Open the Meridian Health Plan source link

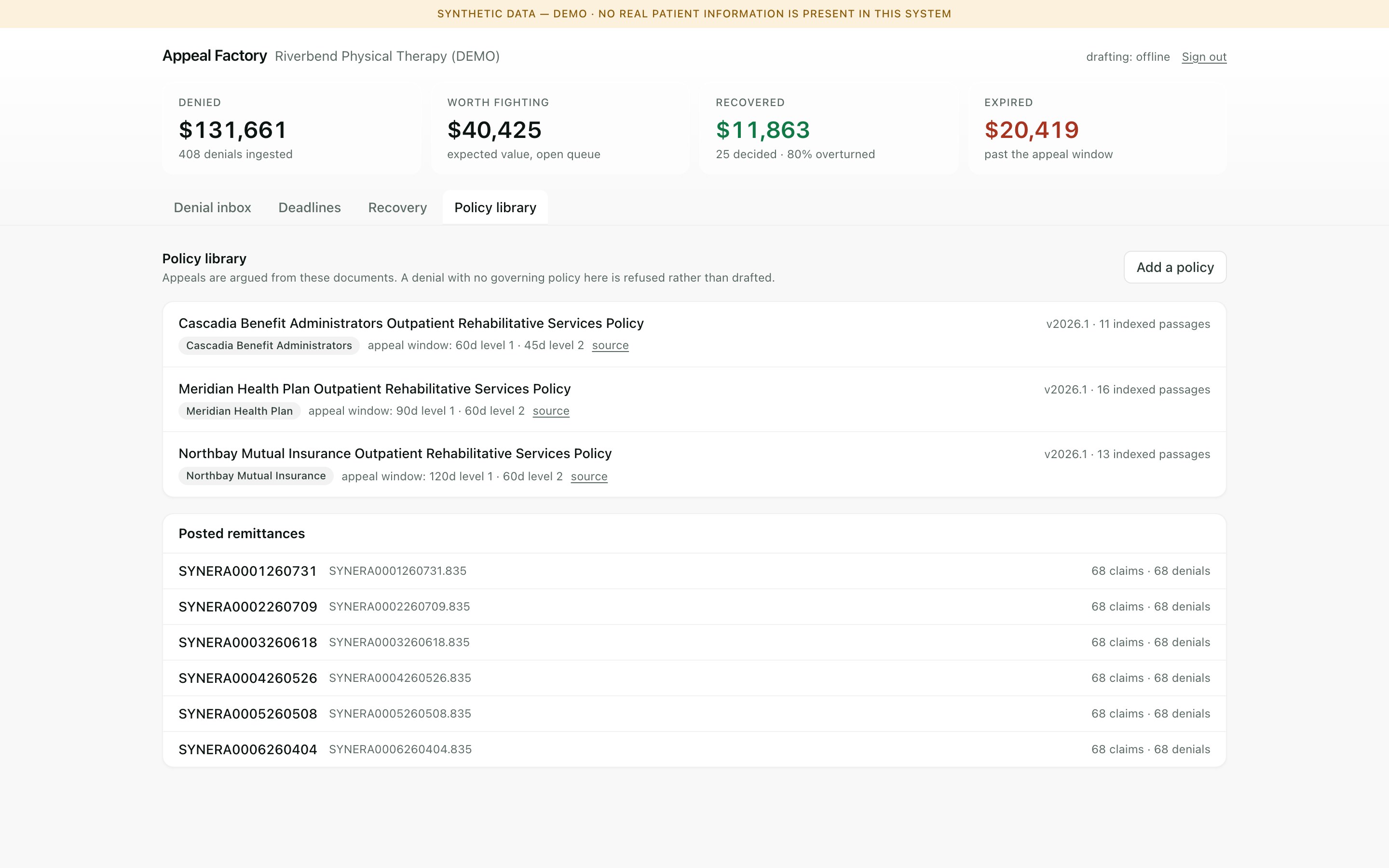551,410
